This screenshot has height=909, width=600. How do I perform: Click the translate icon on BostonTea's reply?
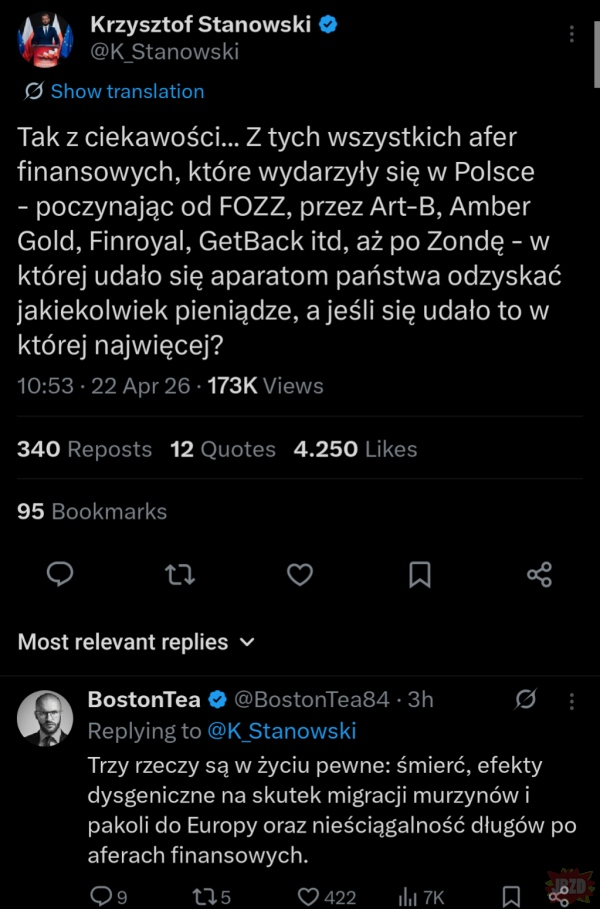point(523,700)
